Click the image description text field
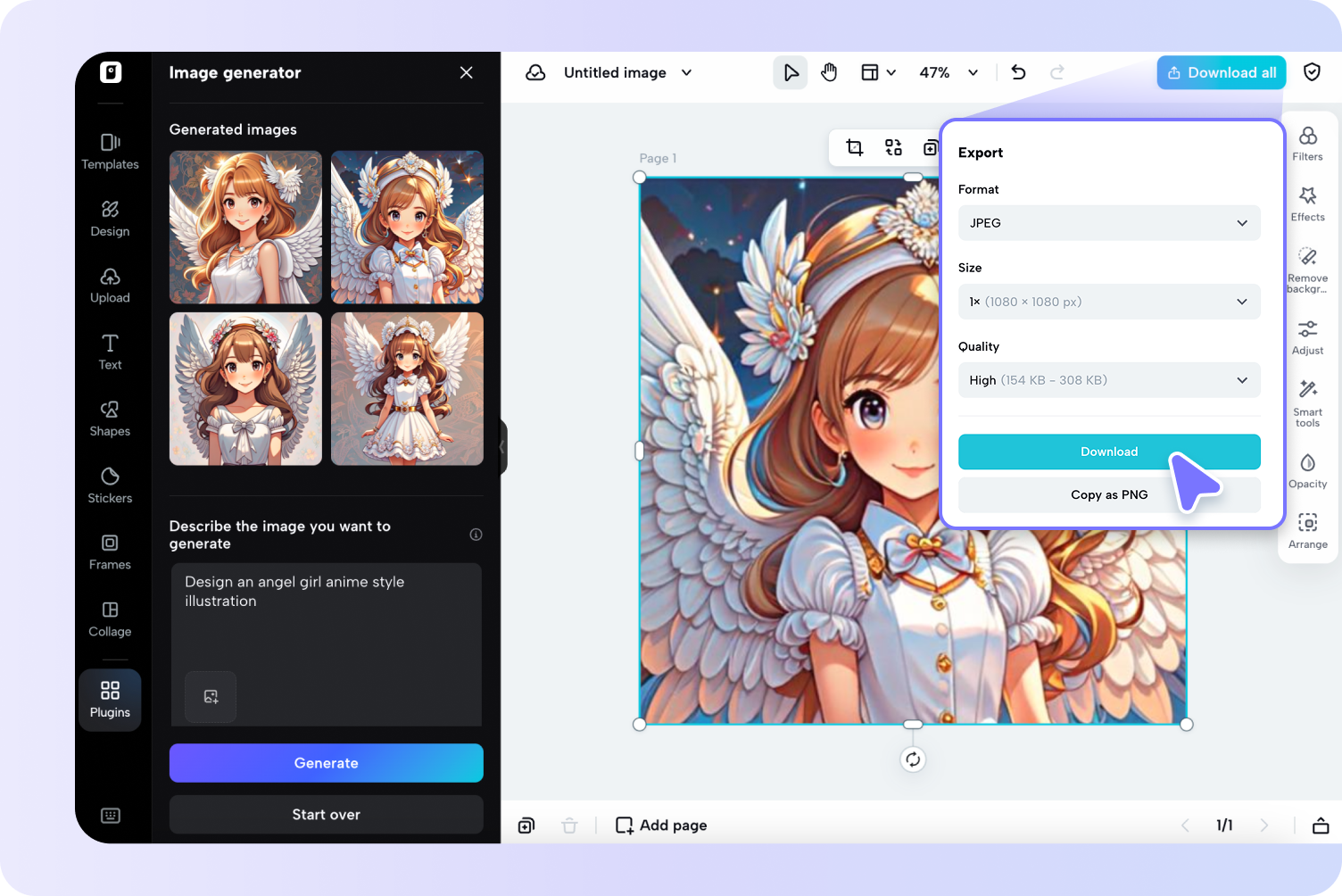The width and height of the screenshot is (1342, 896). (327, 643)
